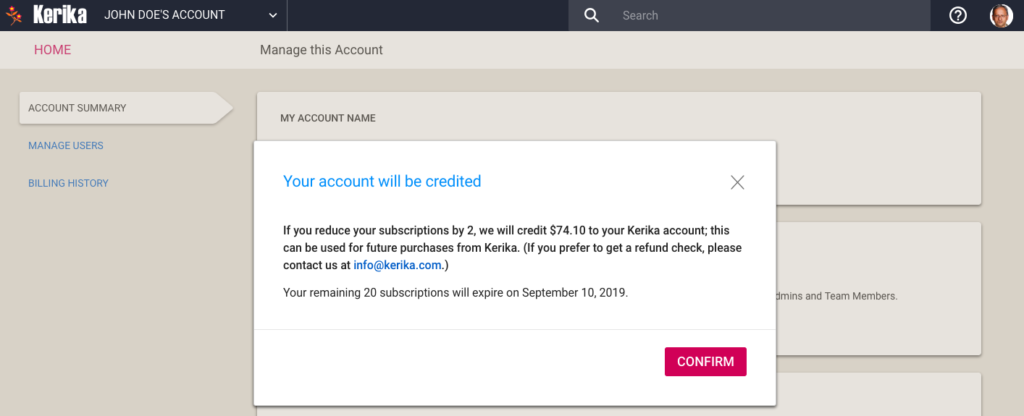Click the 'Your account will be credited' title

pyautogui.click(x=382, y=182)
